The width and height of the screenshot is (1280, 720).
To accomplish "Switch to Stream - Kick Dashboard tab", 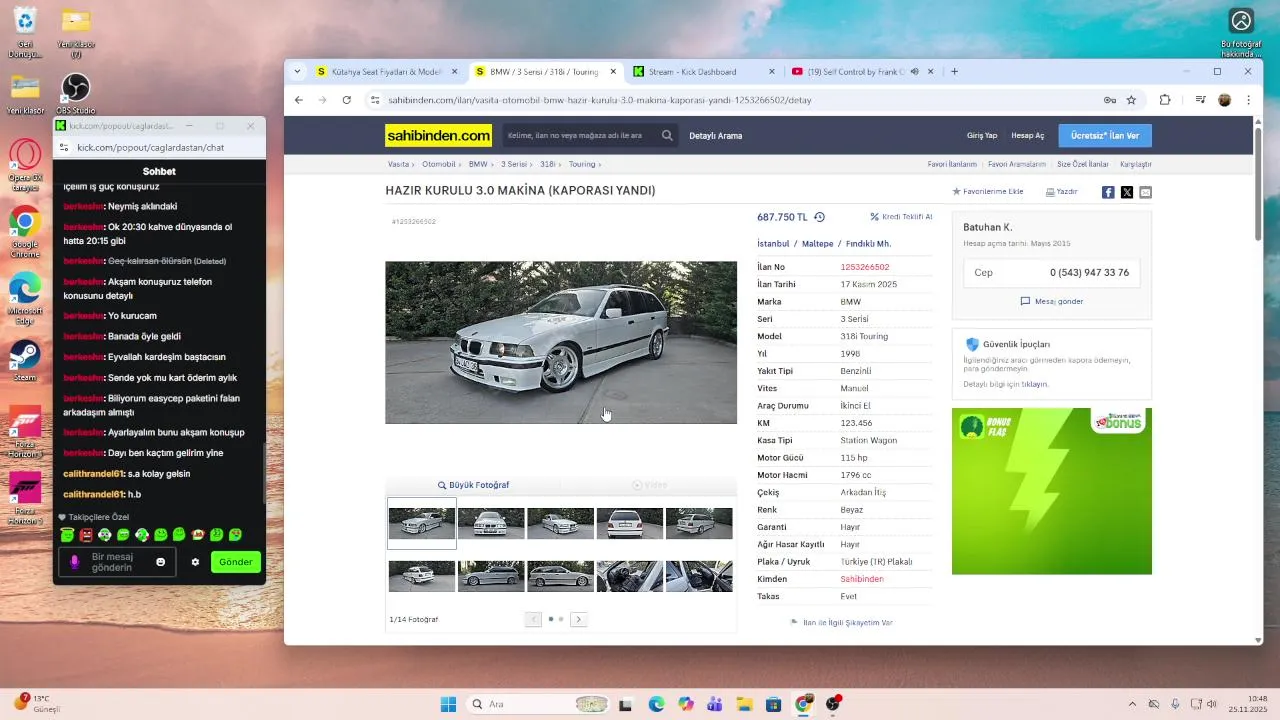I will pyautogui.click(x=704, y=72).
